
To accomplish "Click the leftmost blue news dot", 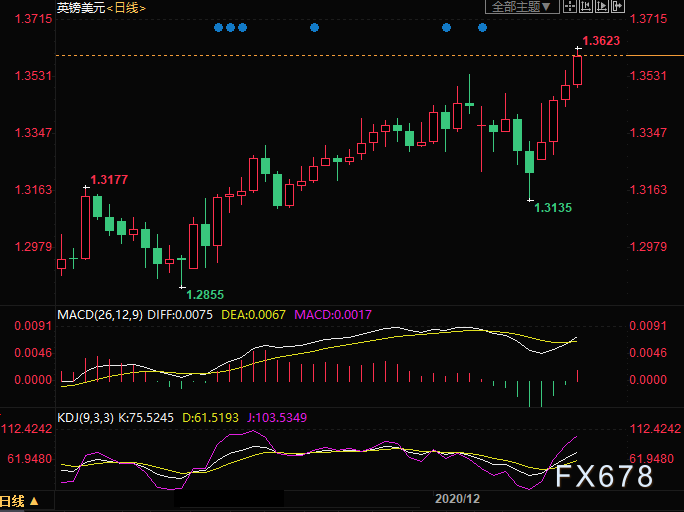I will coord(219,28).
